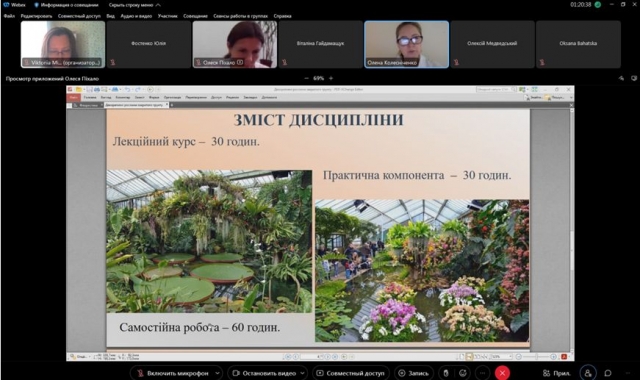Click the Совместный доступ share button
The height and width of the screenshot is (380, 640).
[x=351, y=373]
